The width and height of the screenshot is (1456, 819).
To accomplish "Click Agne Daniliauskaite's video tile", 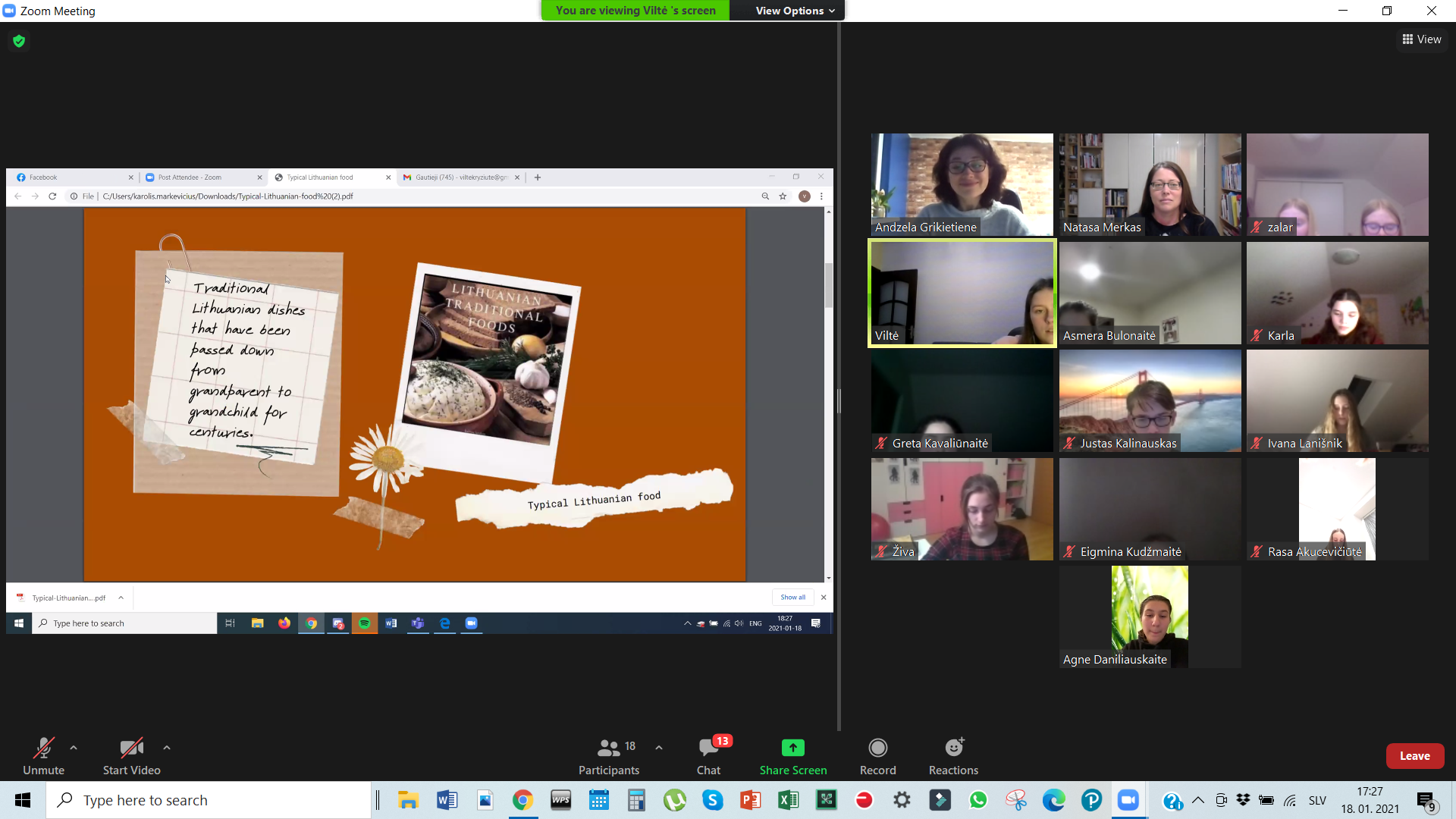I will (1150, 617).
